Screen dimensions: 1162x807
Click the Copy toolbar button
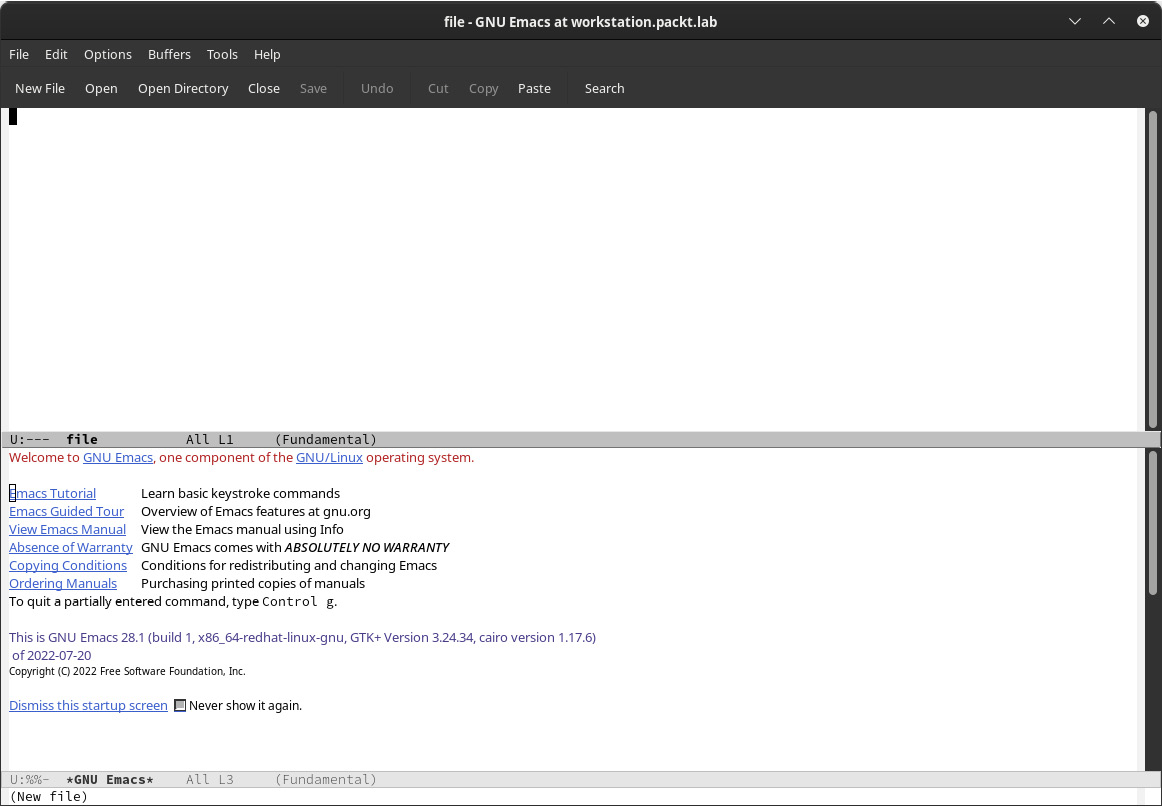click(x=483, y=88)
